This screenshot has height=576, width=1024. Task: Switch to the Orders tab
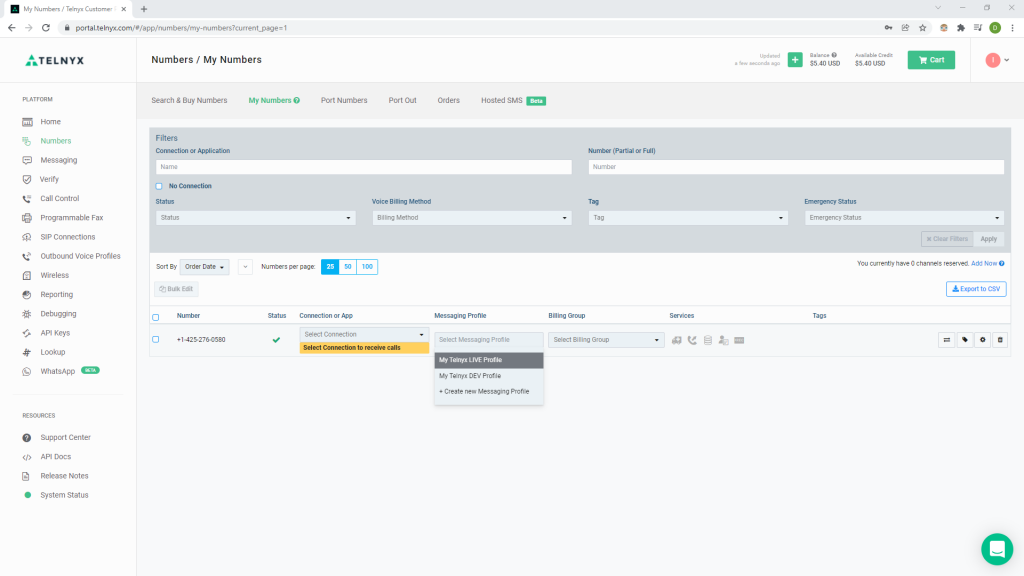[449, 101]
